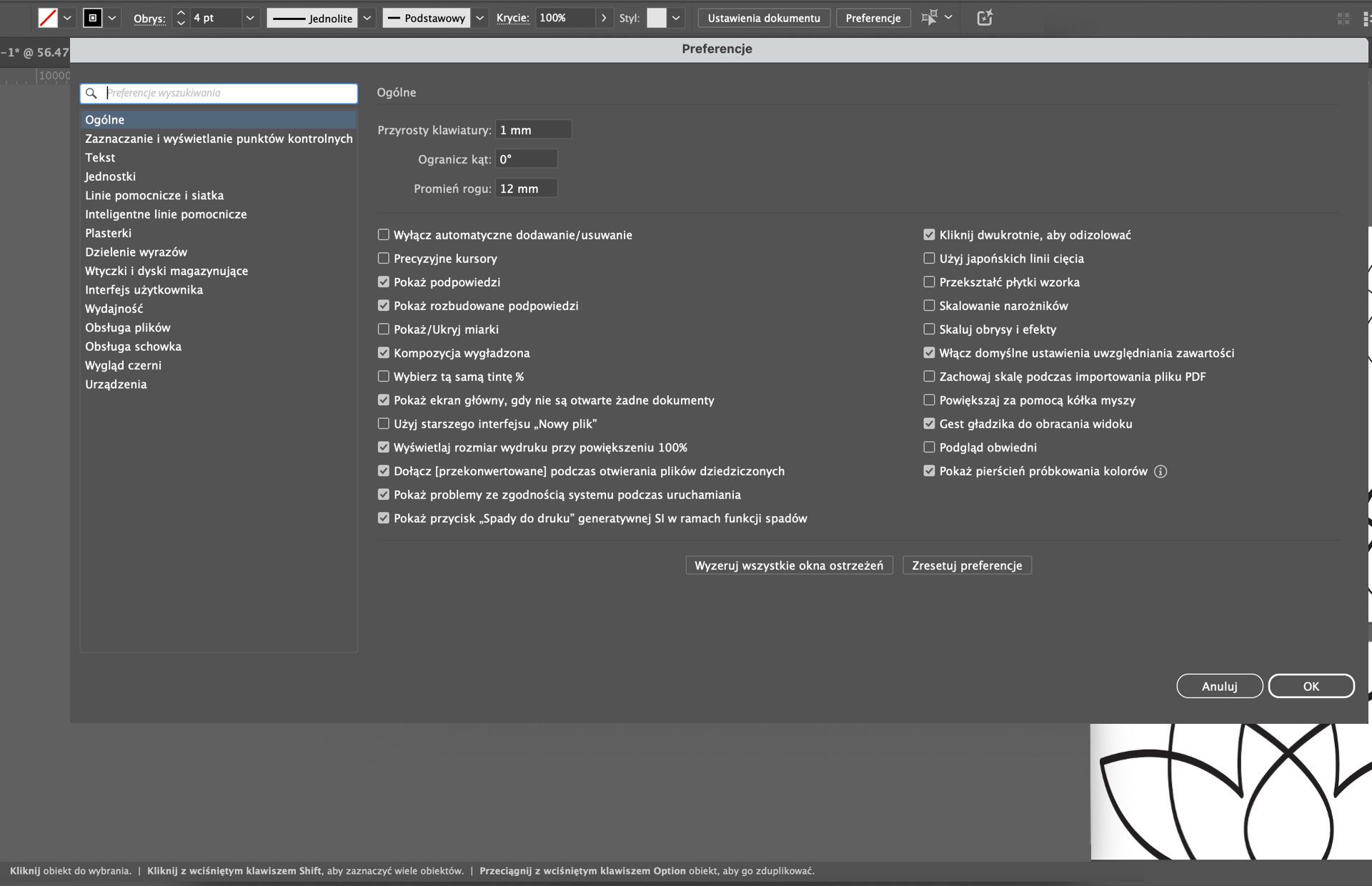
Task: Click the stroke weight stepper arrows
Action: (181, 18)
